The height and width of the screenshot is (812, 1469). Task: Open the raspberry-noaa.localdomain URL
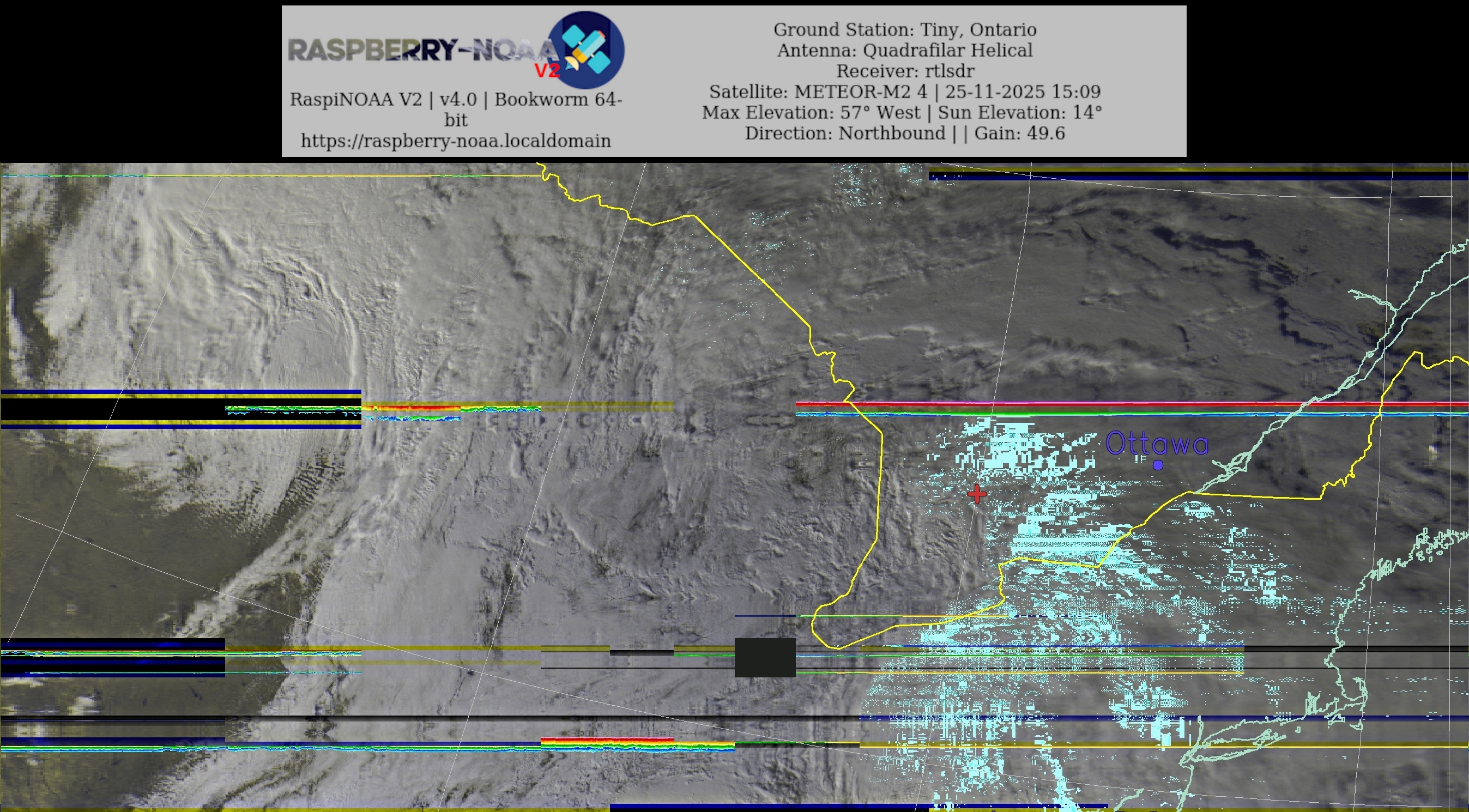(x=456, y=141)
